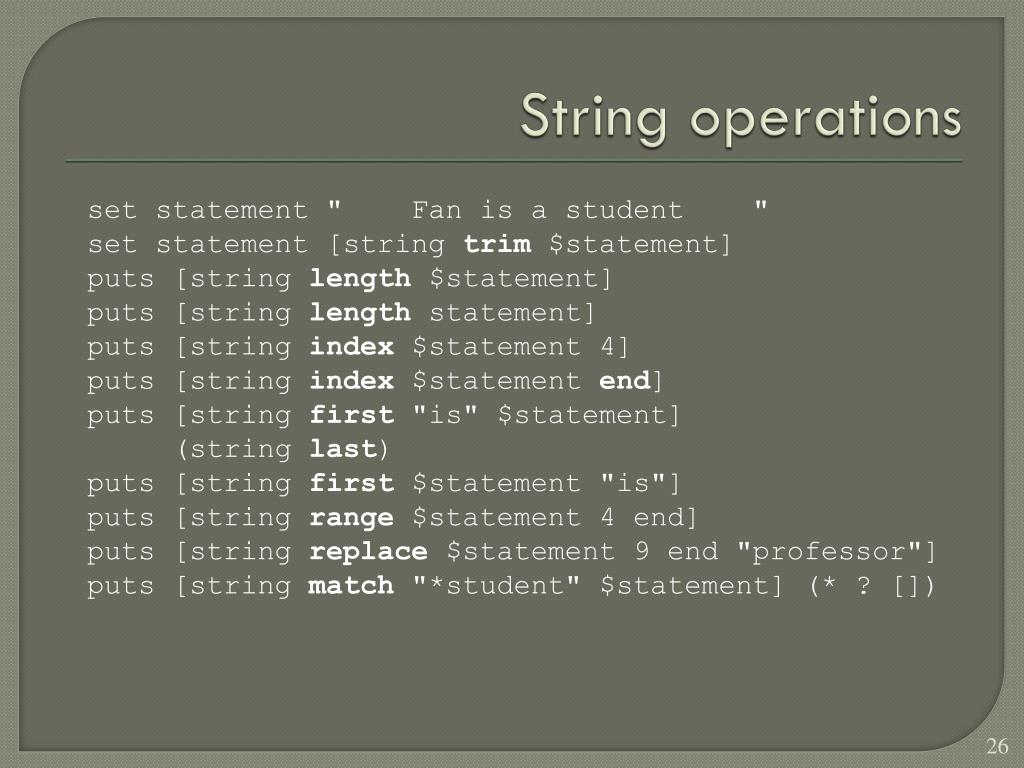Click the 4 end] range arguments
This screenshot has width=1024, height=768.
point(648,517)
